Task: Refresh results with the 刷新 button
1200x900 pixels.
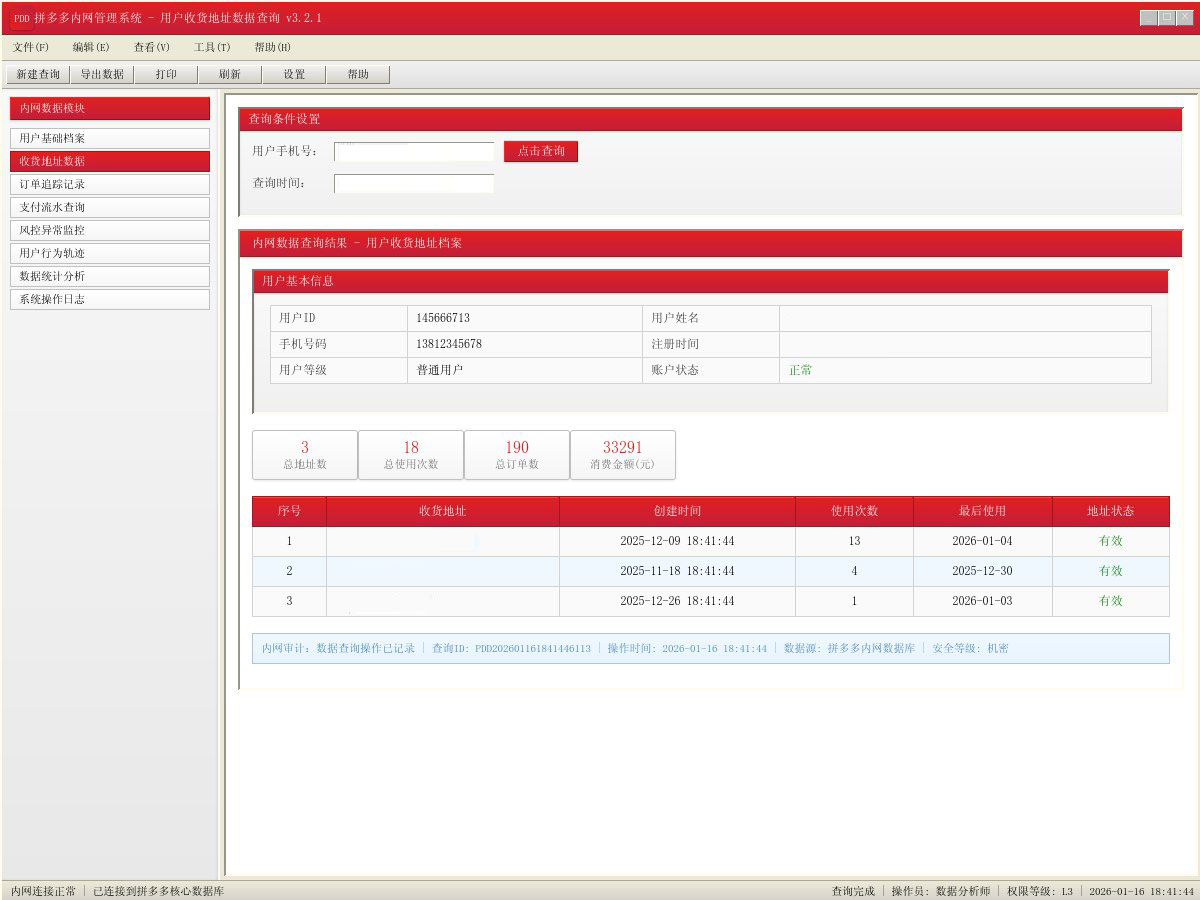Action: pyautogui.click(x=230, y=74)
